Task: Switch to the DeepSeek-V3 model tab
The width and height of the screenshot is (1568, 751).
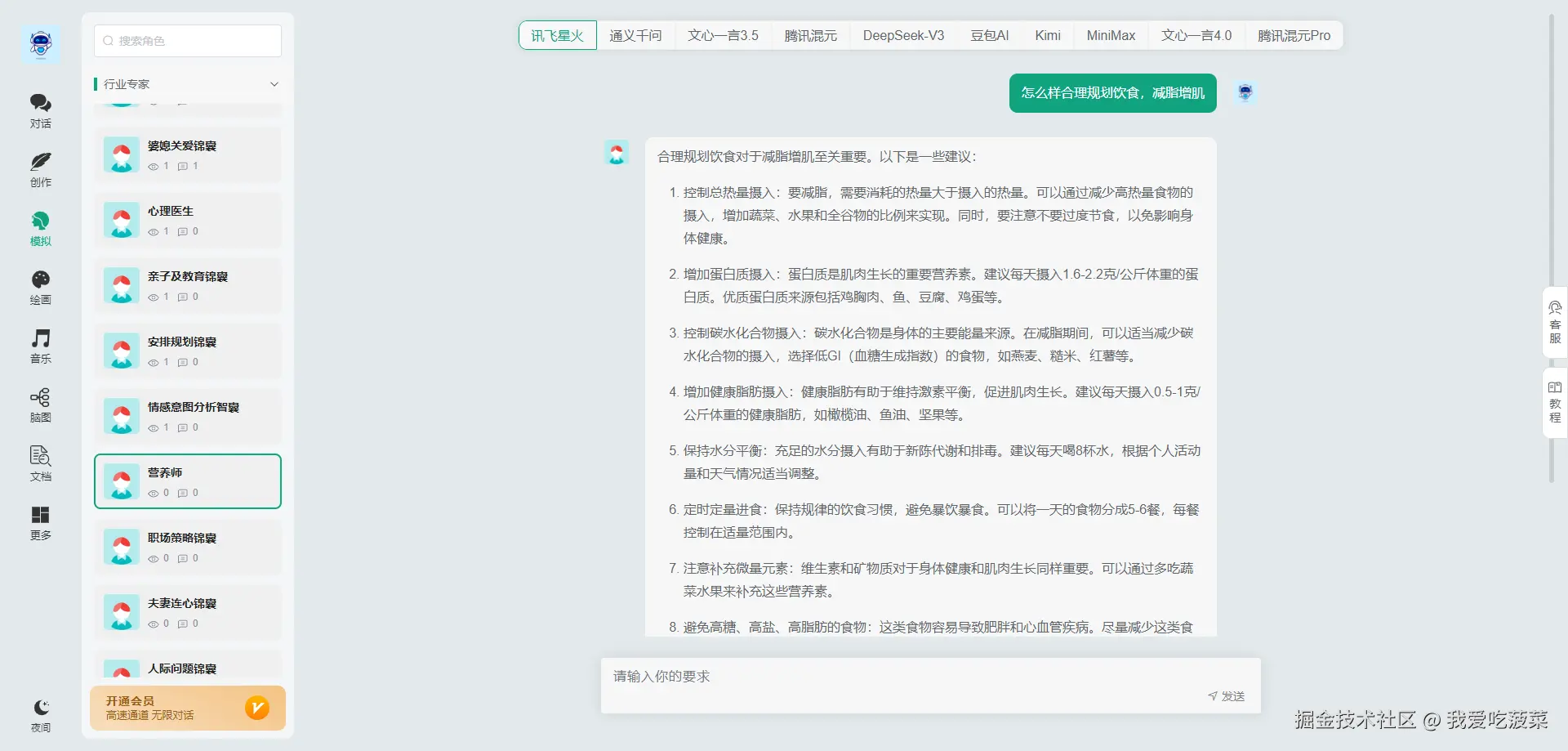Action: click(x=903, y=35)
